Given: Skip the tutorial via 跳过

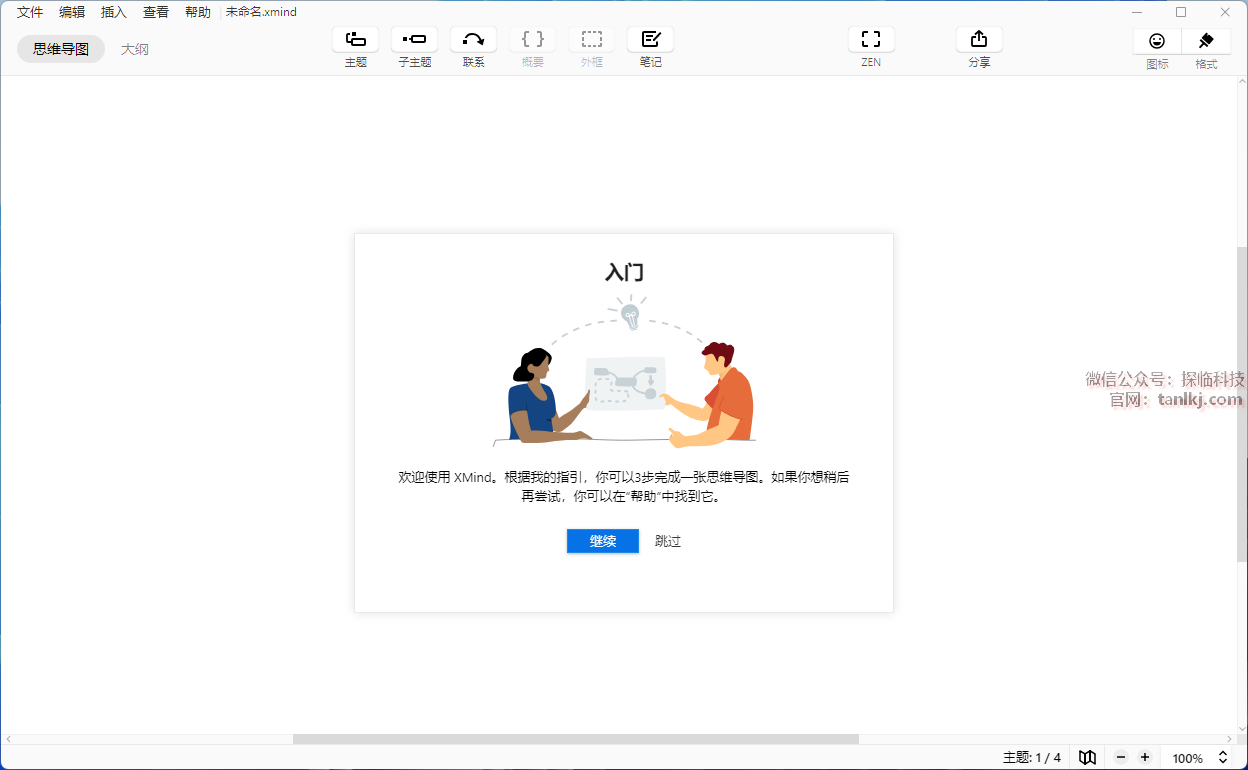Looking at the screenshot, I should click(x=668, y=541).
